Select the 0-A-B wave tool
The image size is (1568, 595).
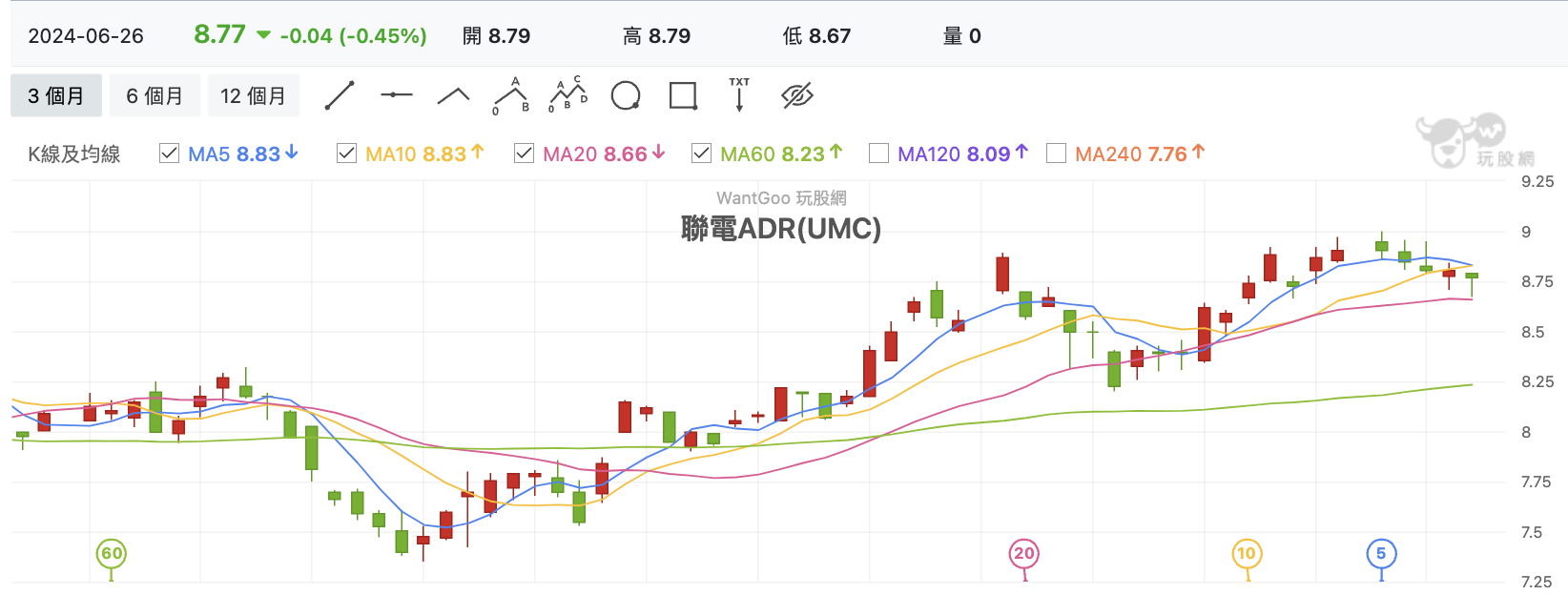[x=511, y=95]
